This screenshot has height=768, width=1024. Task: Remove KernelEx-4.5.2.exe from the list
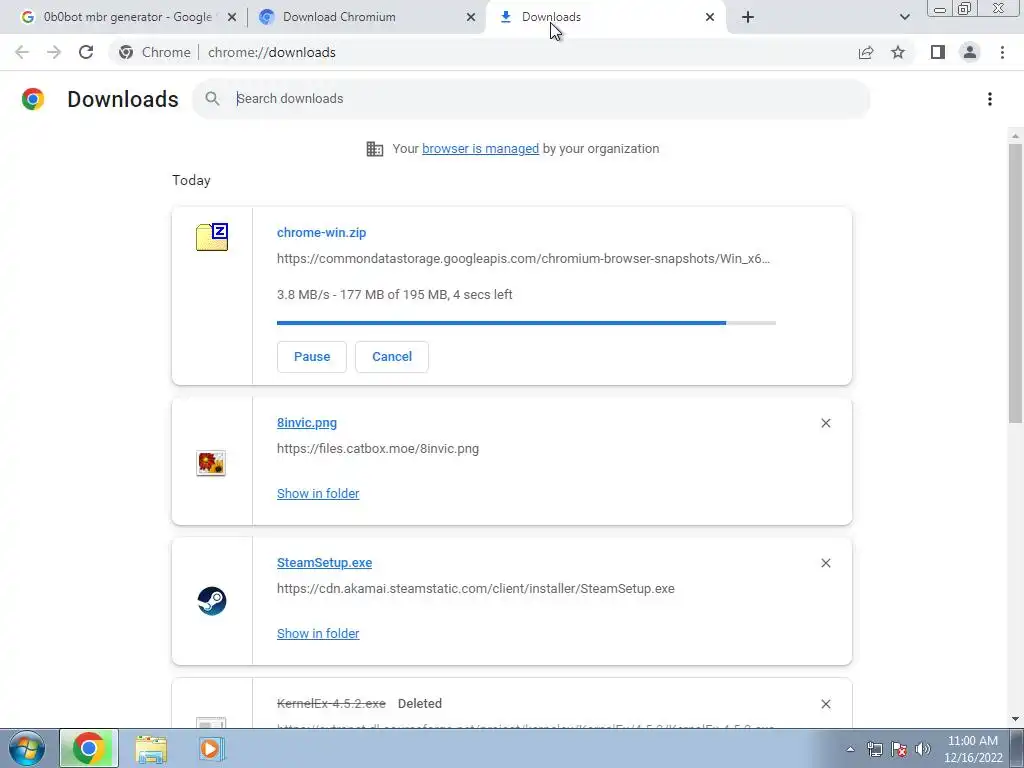tap(825, 704)
